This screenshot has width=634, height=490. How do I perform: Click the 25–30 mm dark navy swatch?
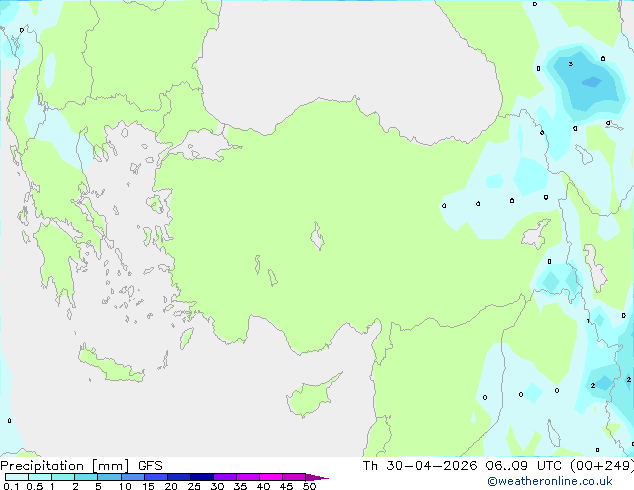pos(202,477)
